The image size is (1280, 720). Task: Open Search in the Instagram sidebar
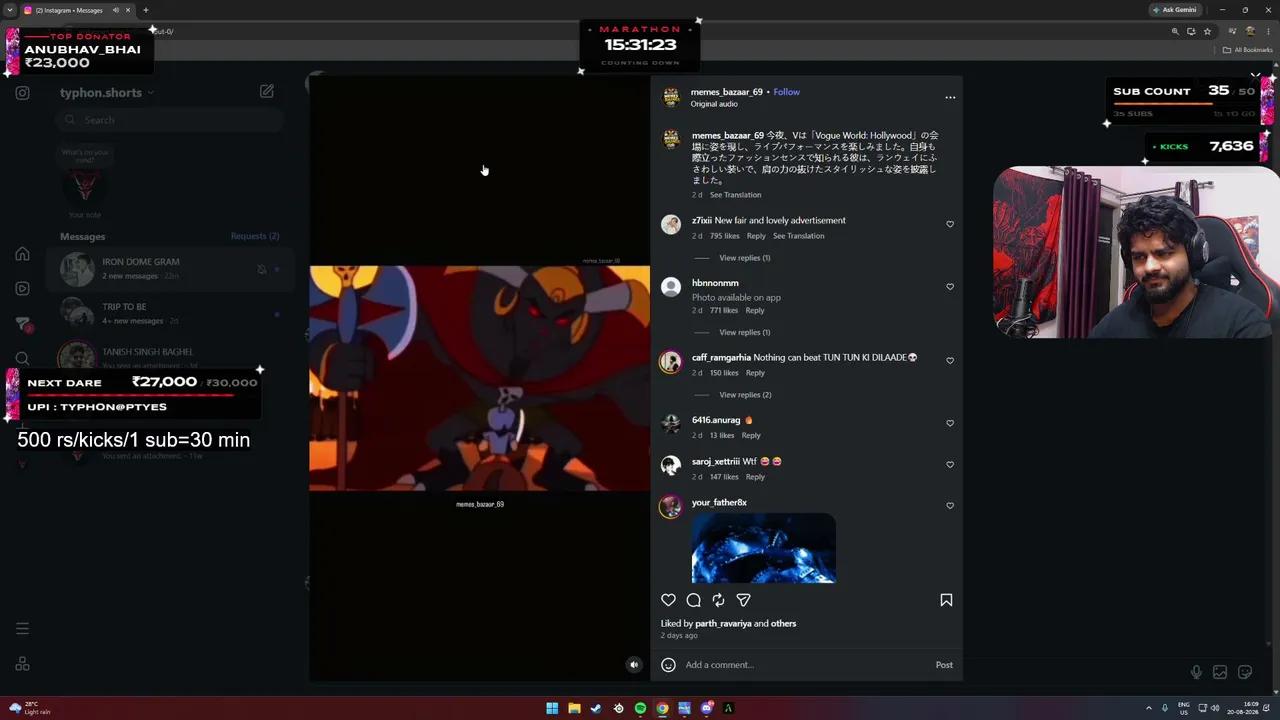click(x=22, y=359)
